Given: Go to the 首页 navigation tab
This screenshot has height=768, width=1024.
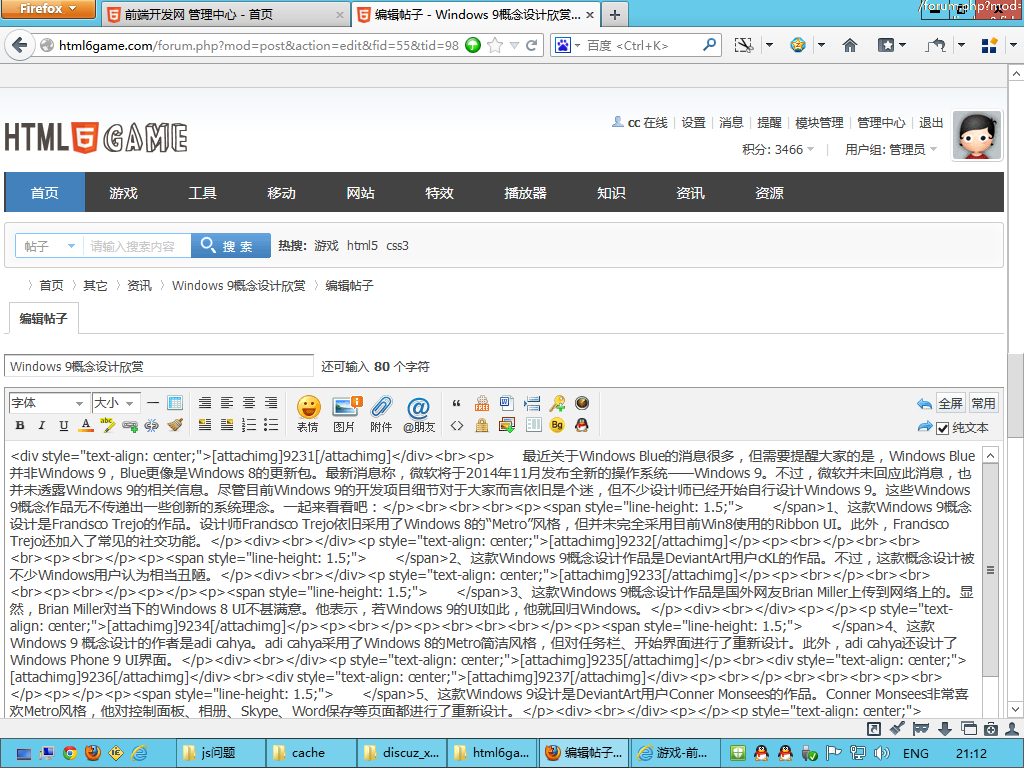Looking at the screenshot, I should pos(44,193).
